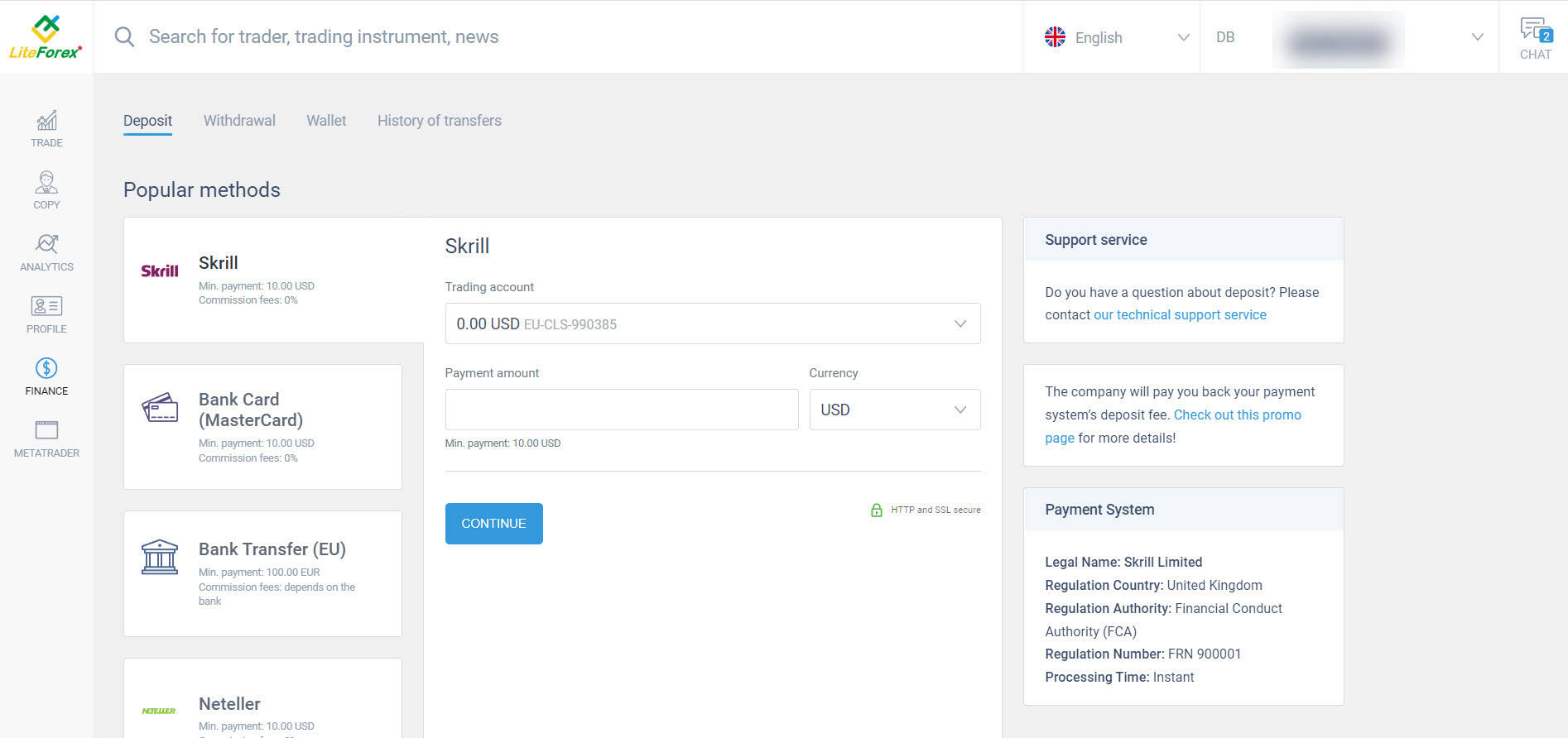1568x738 pixels.
Task: Click the 'HTTP and SSL secure' text
Action: 936,510
